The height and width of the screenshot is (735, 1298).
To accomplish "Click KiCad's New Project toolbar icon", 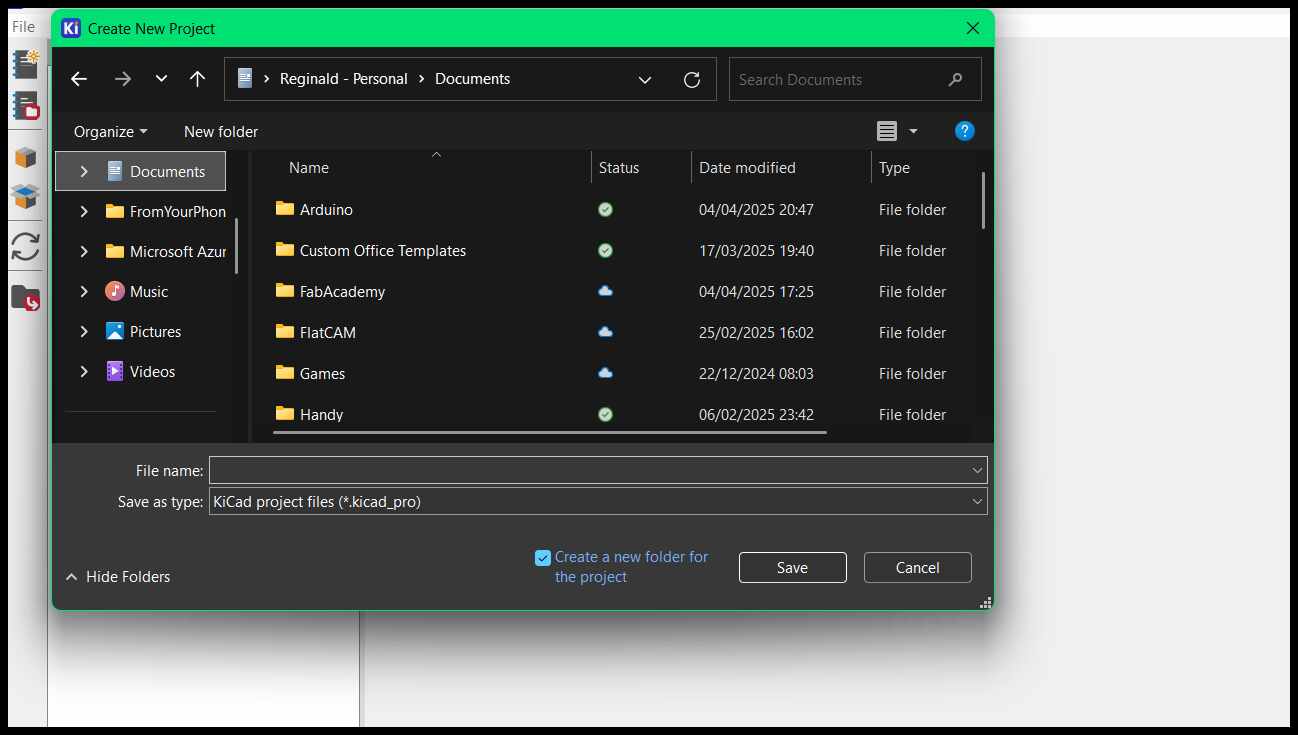I will click(x=25, y=64).
